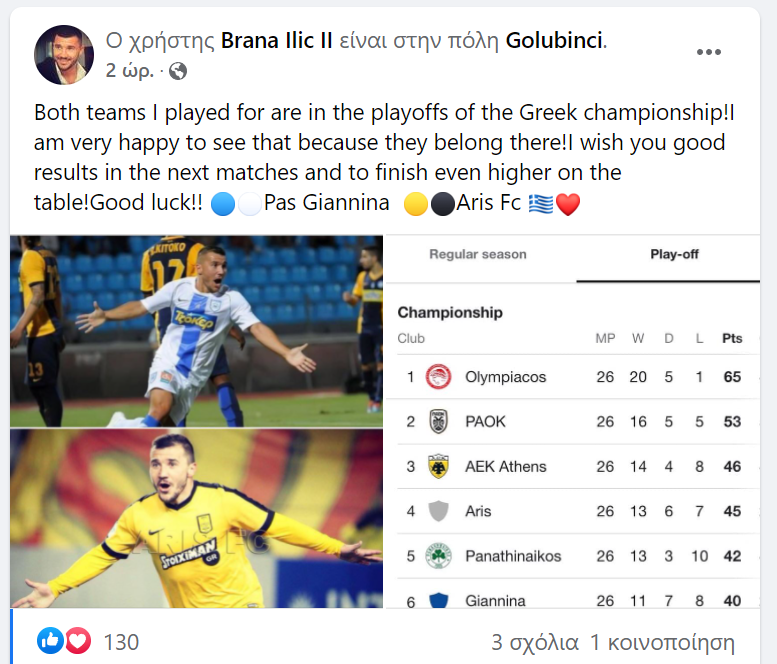The image size is (777, 664).
Task: Show who reacted via 130 count
Action: click(x=121, y=642)
